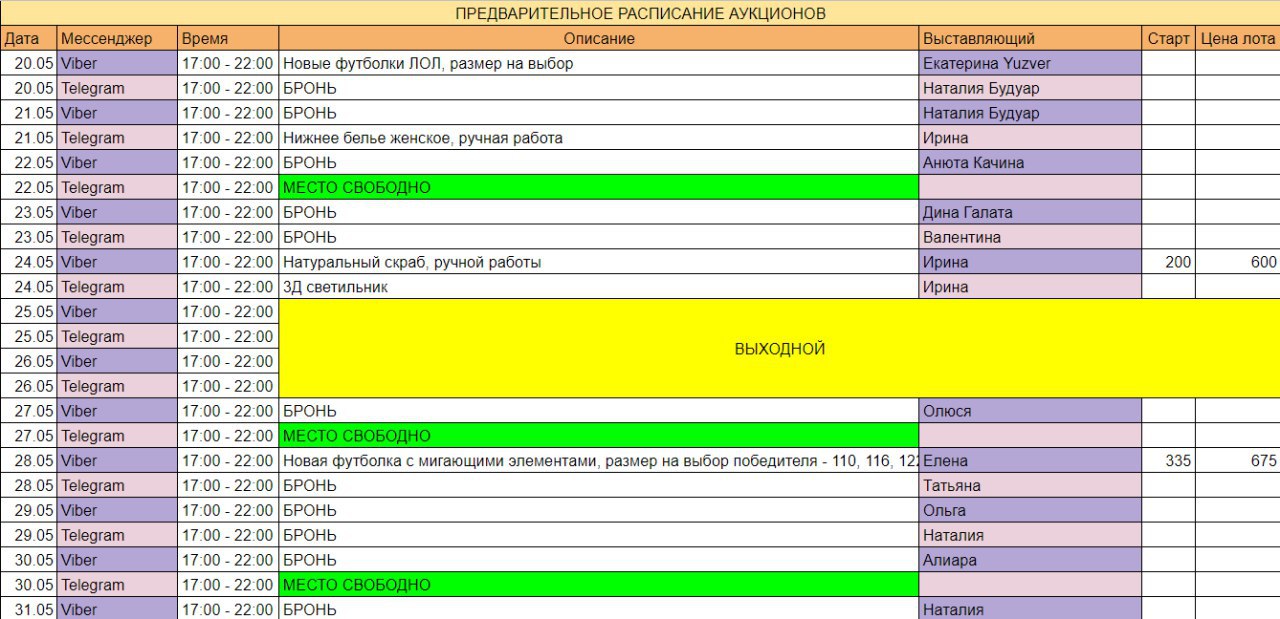Click the 3Д светильник cell
The width and height of the screenshot is (1280, 619).
(599, 287)
